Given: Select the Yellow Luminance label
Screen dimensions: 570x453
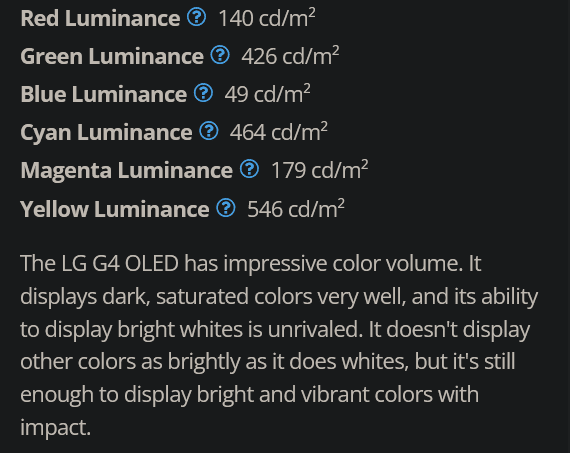Looking at the screenshot, I should (x=115, y=209).
